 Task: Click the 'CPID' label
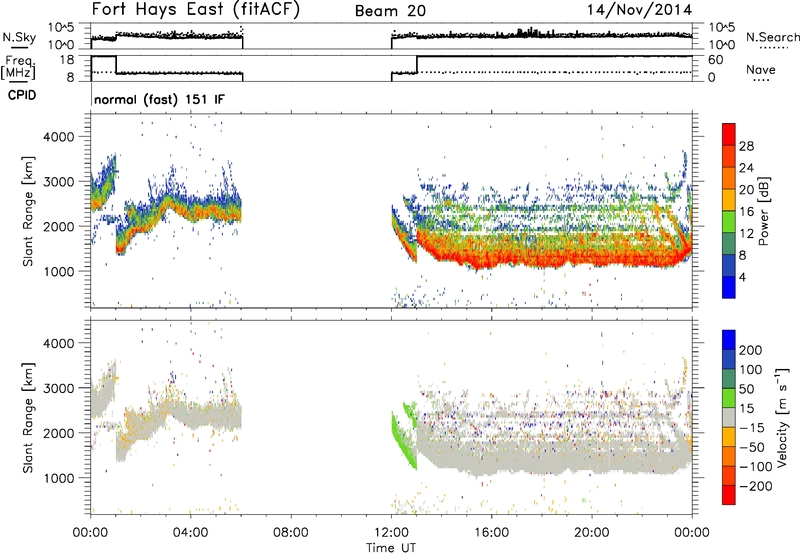[x=22, y=95]
